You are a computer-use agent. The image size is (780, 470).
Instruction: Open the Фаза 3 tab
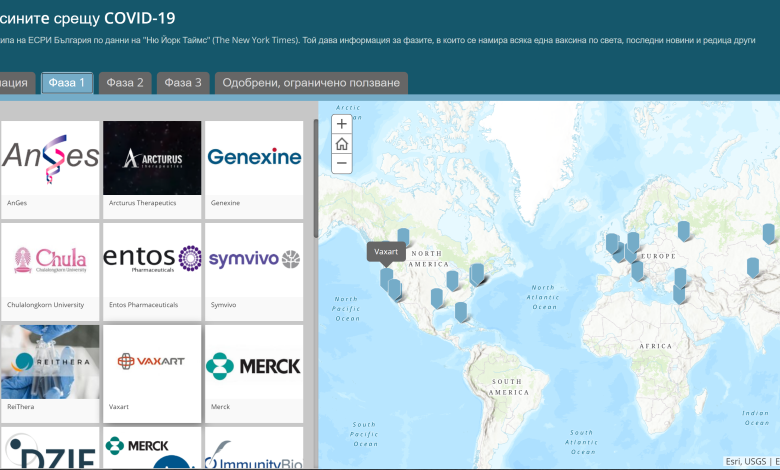click(183, 83)
